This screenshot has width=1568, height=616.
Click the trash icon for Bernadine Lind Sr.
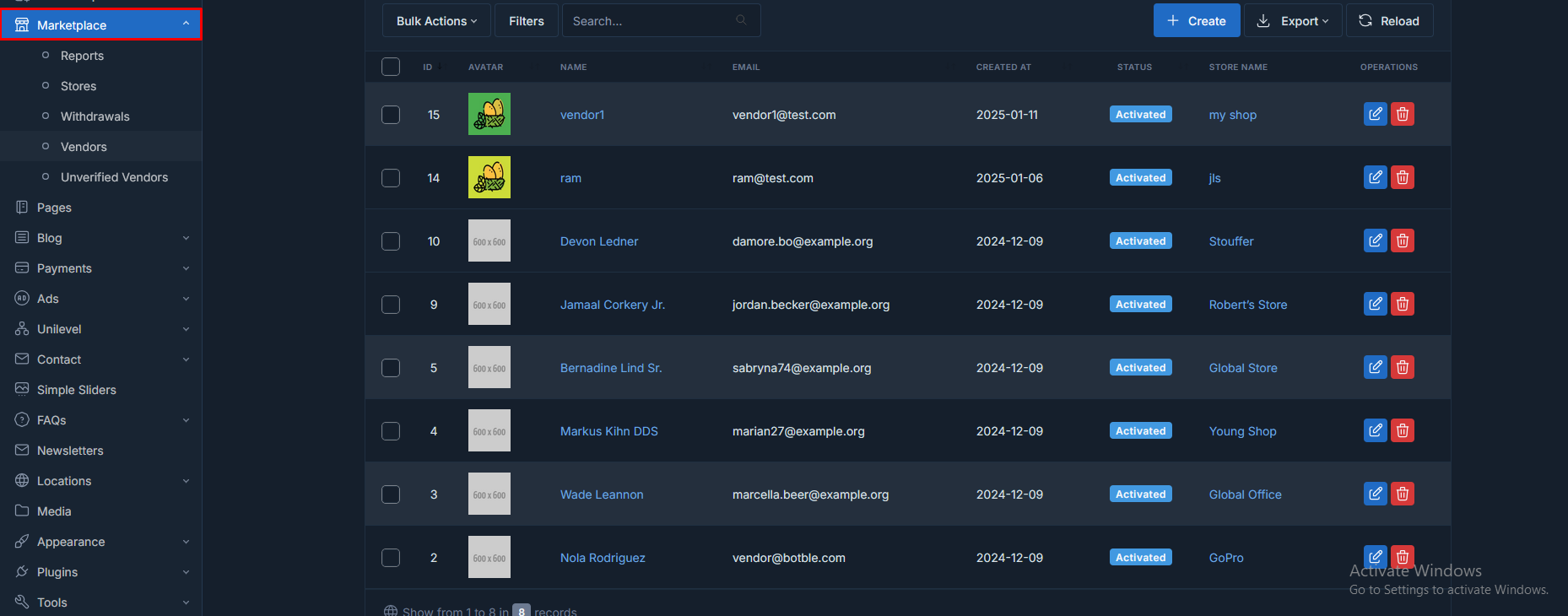pos(1402,367)
